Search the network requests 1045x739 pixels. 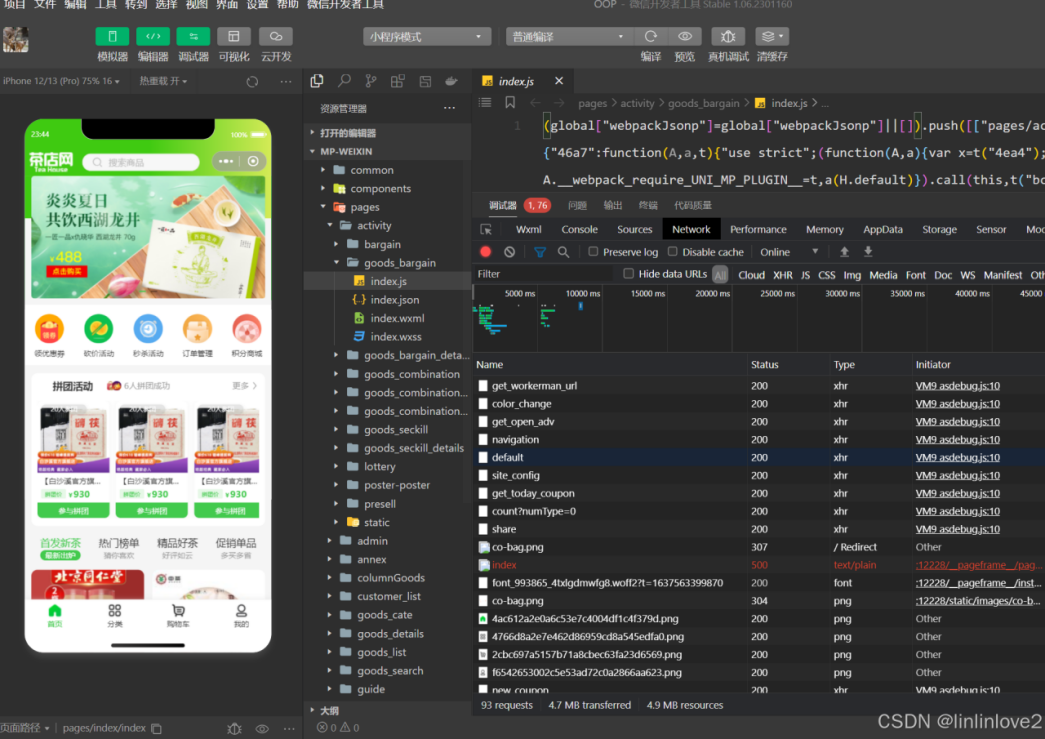(x=564, y=252)
